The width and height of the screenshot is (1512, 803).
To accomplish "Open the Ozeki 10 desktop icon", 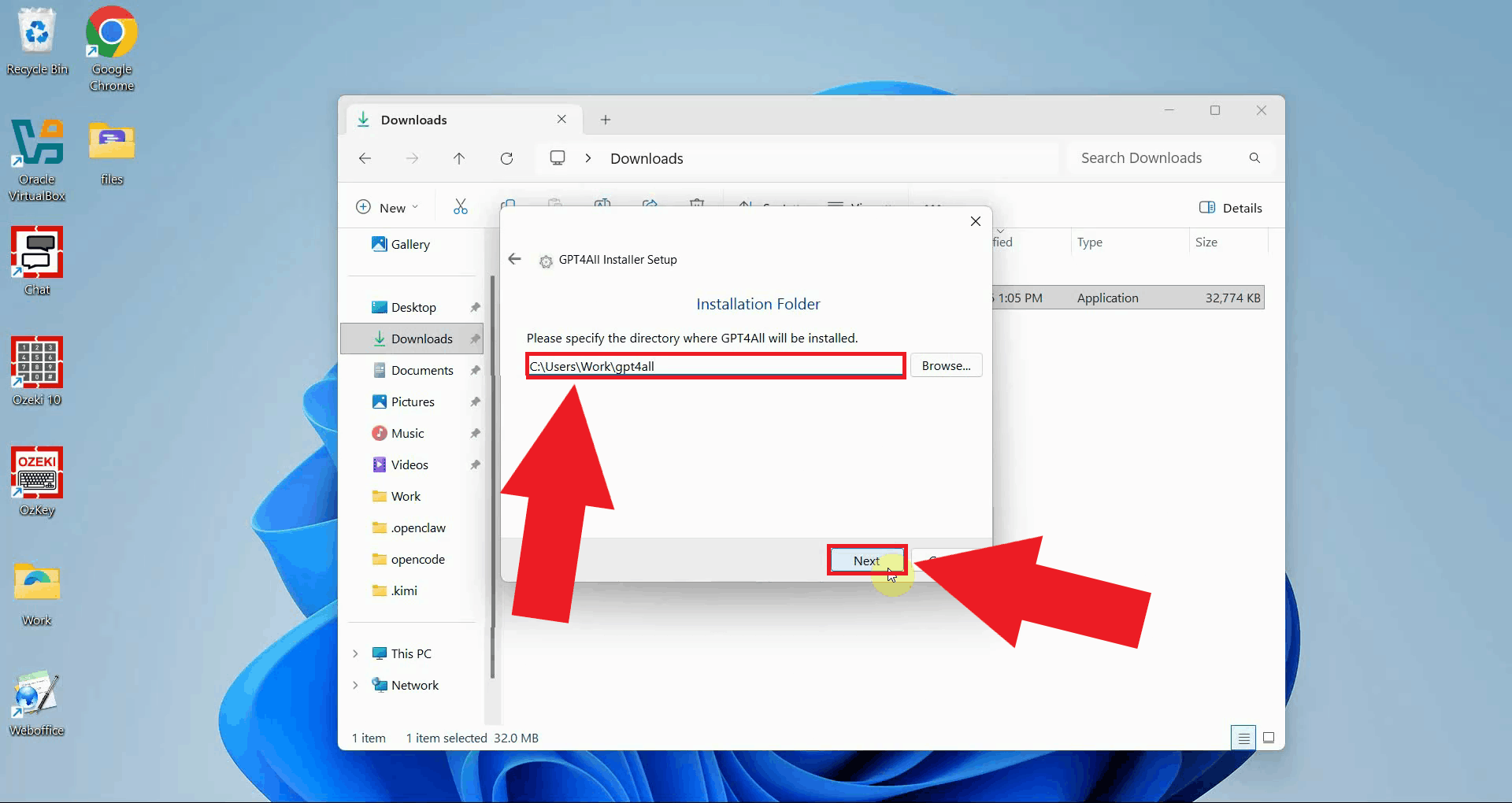I will point(36,364).
